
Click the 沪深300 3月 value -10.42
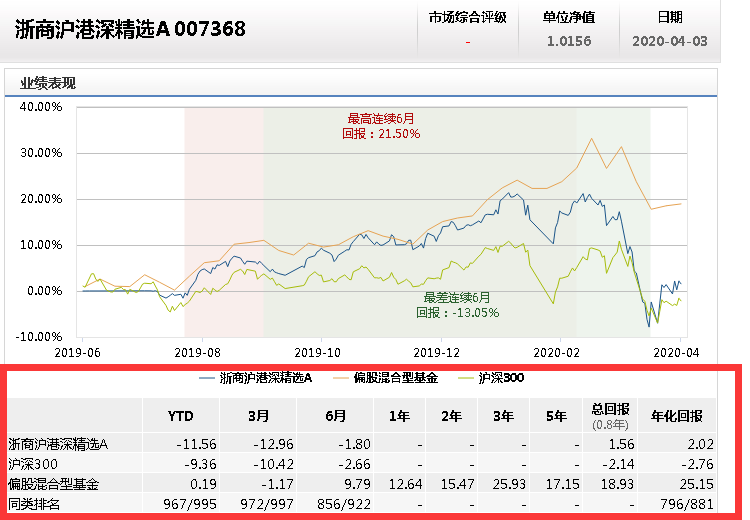click(273, 464)
